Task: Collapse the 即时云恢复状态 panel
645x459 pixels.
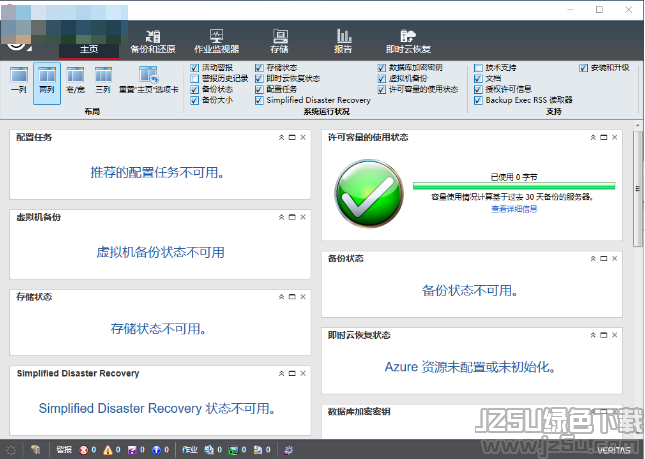Action: pyautogui.click(x=593, y=335)
